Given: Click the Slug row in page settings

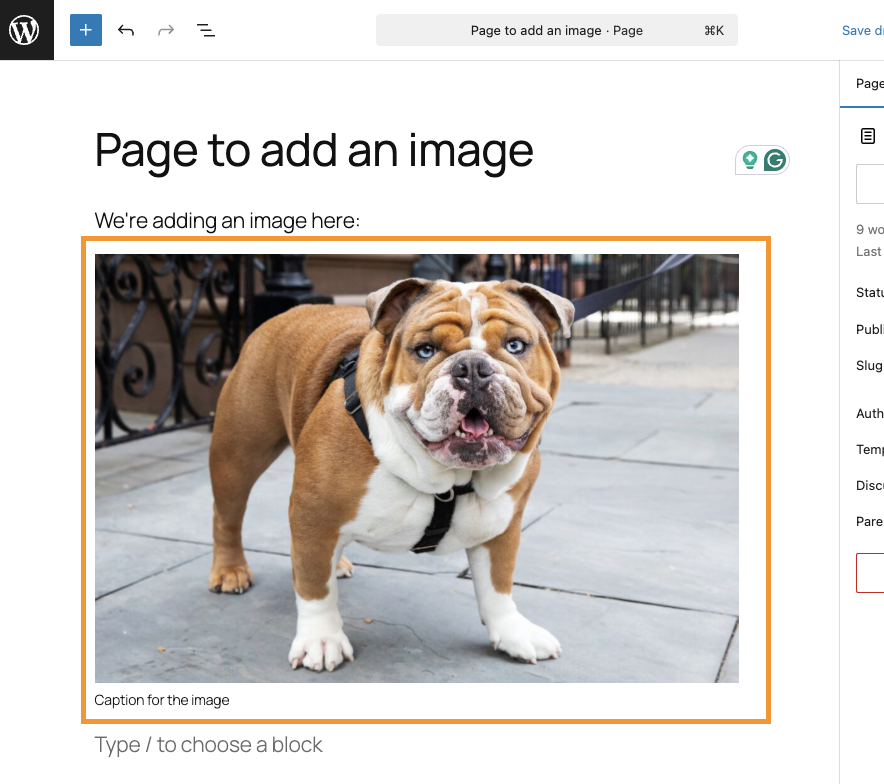Looking at the screenshot, I should [x=870, y=365].
